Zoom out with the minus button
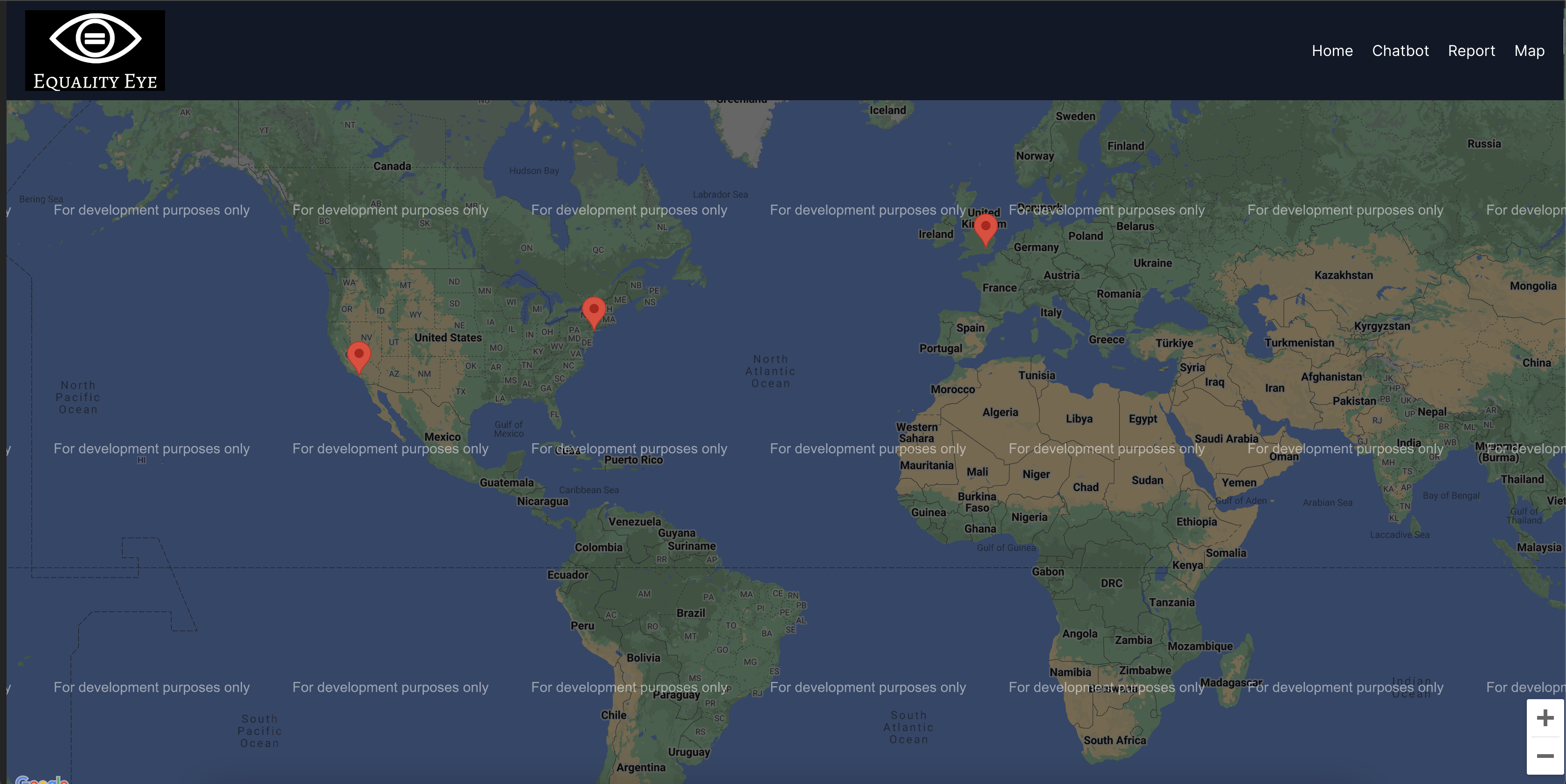This screenshot has width=1566, height=784. (1545, 756)
